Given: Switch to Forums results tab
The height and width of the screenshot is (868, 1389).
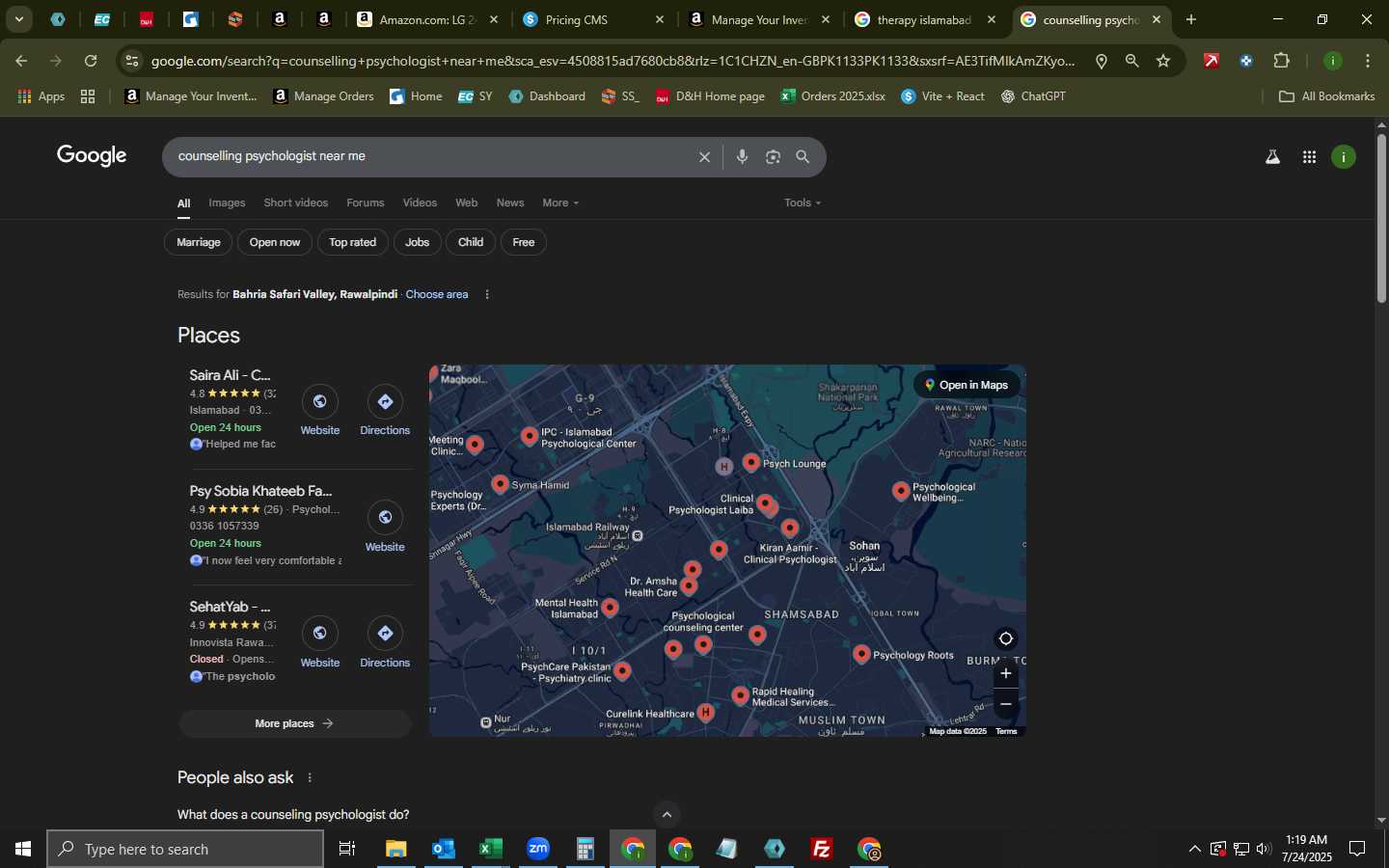Looking at the screenshot, I should [366, 203].
